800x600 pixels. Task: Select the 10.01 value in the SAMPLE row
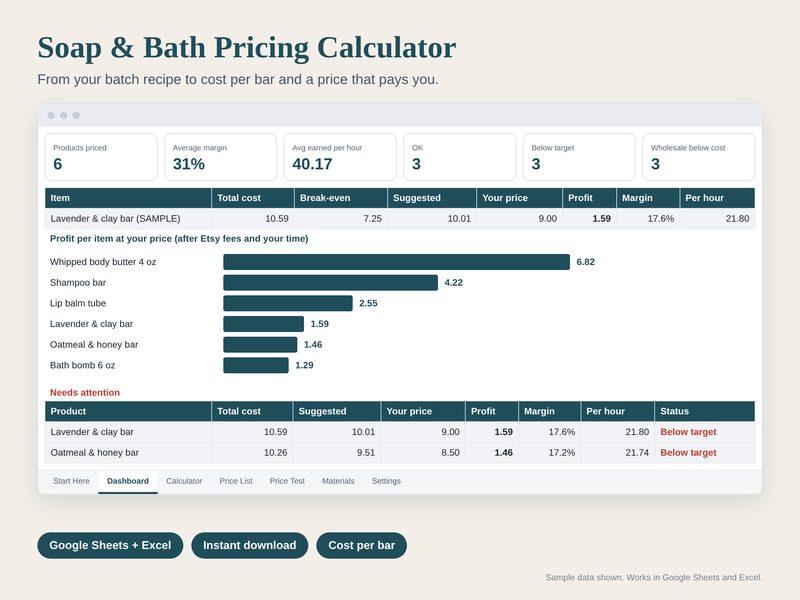point(459,218)
